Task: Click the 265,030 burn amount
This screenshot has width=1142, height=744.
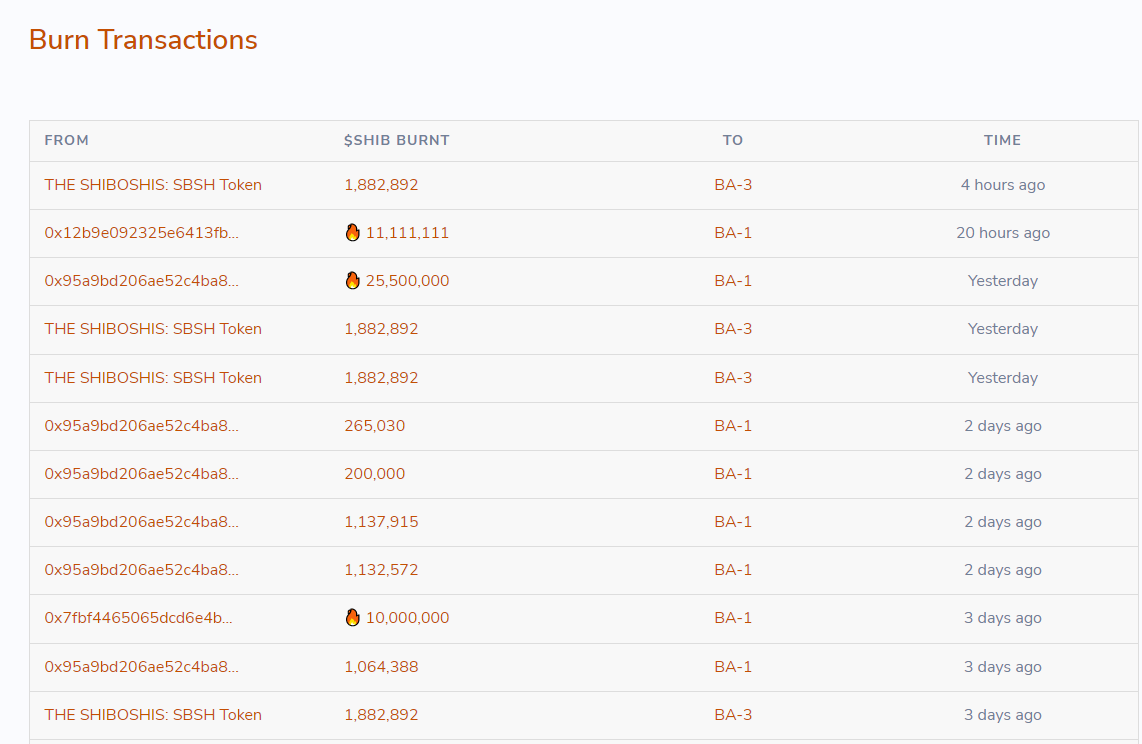Action: (x=374, y=426)
